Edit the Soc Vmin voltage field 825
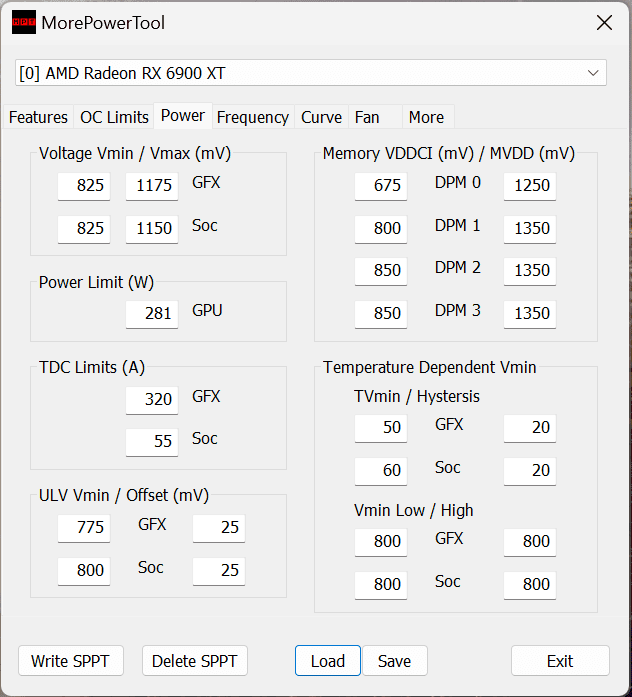The image size is (632, 697). (x=84, y=229)
